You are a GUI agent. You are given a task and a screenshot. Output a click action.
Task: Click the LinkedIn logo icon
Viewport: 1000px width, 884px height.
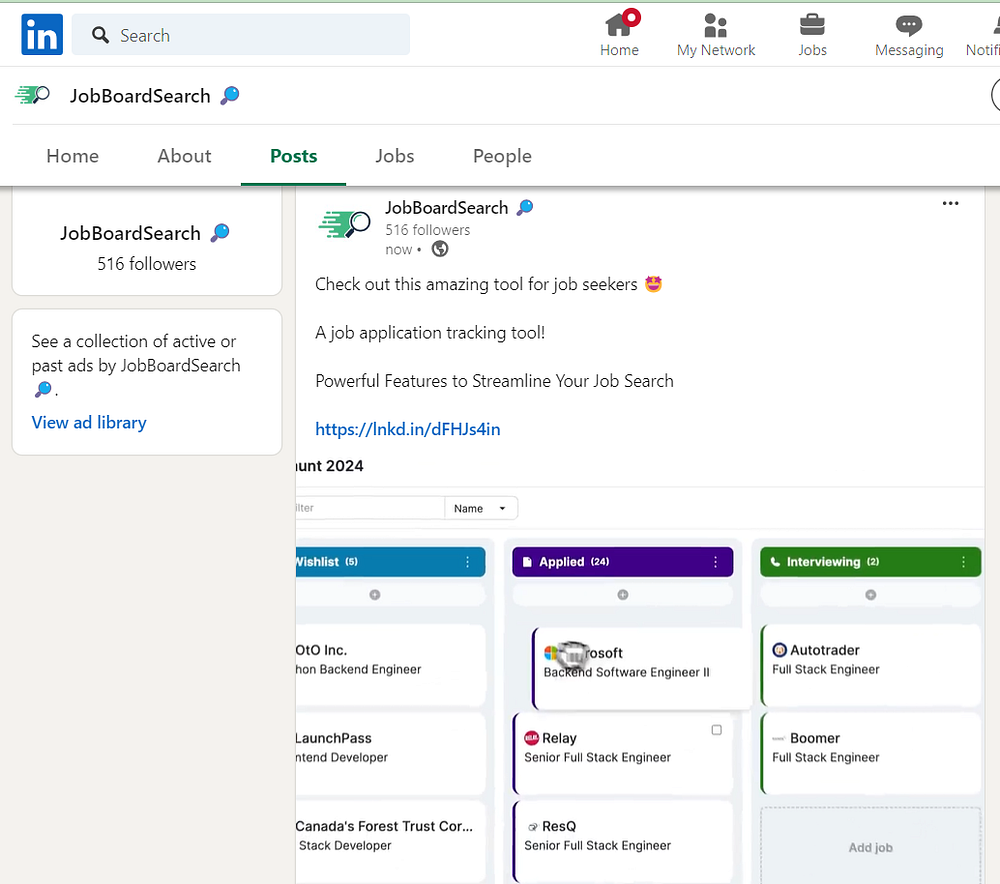click(x=42, y=34)
